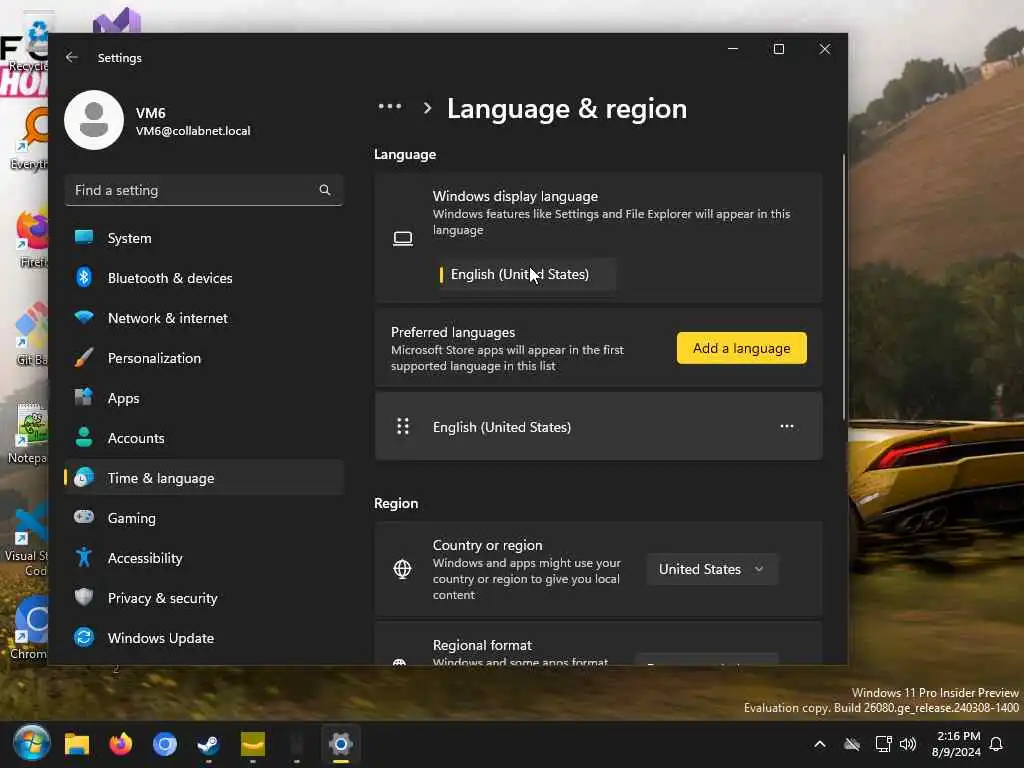Click the globe icon beside Country or region
The width and height of the screenshot is (1024, 768).
coord(402,569)
